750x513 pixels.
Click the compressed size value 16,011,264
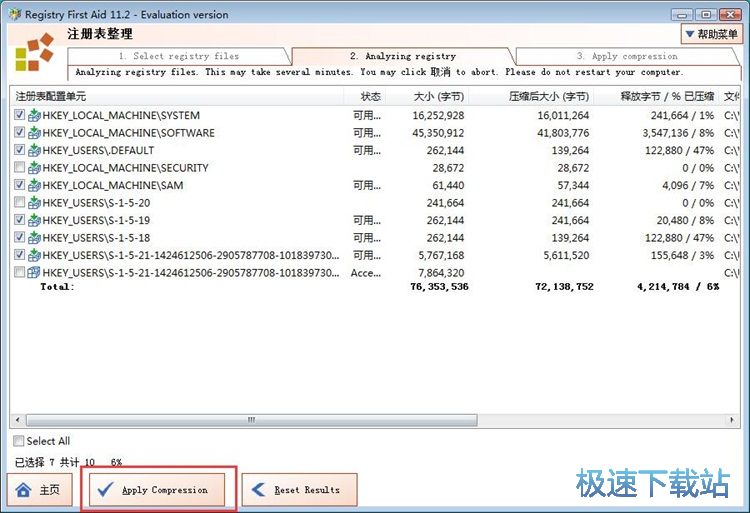(x=563, y=115)
